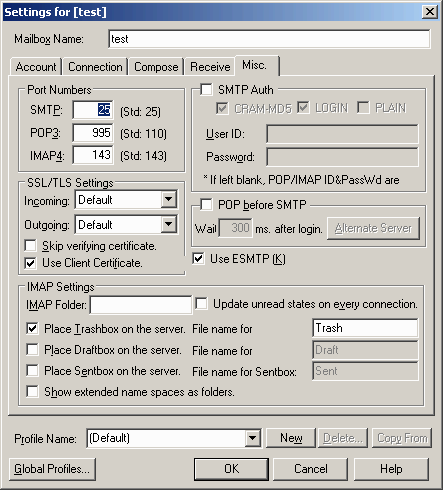Click the POP3 port number field
Viewport: 443px width, 490px height.
coord(93,133)
